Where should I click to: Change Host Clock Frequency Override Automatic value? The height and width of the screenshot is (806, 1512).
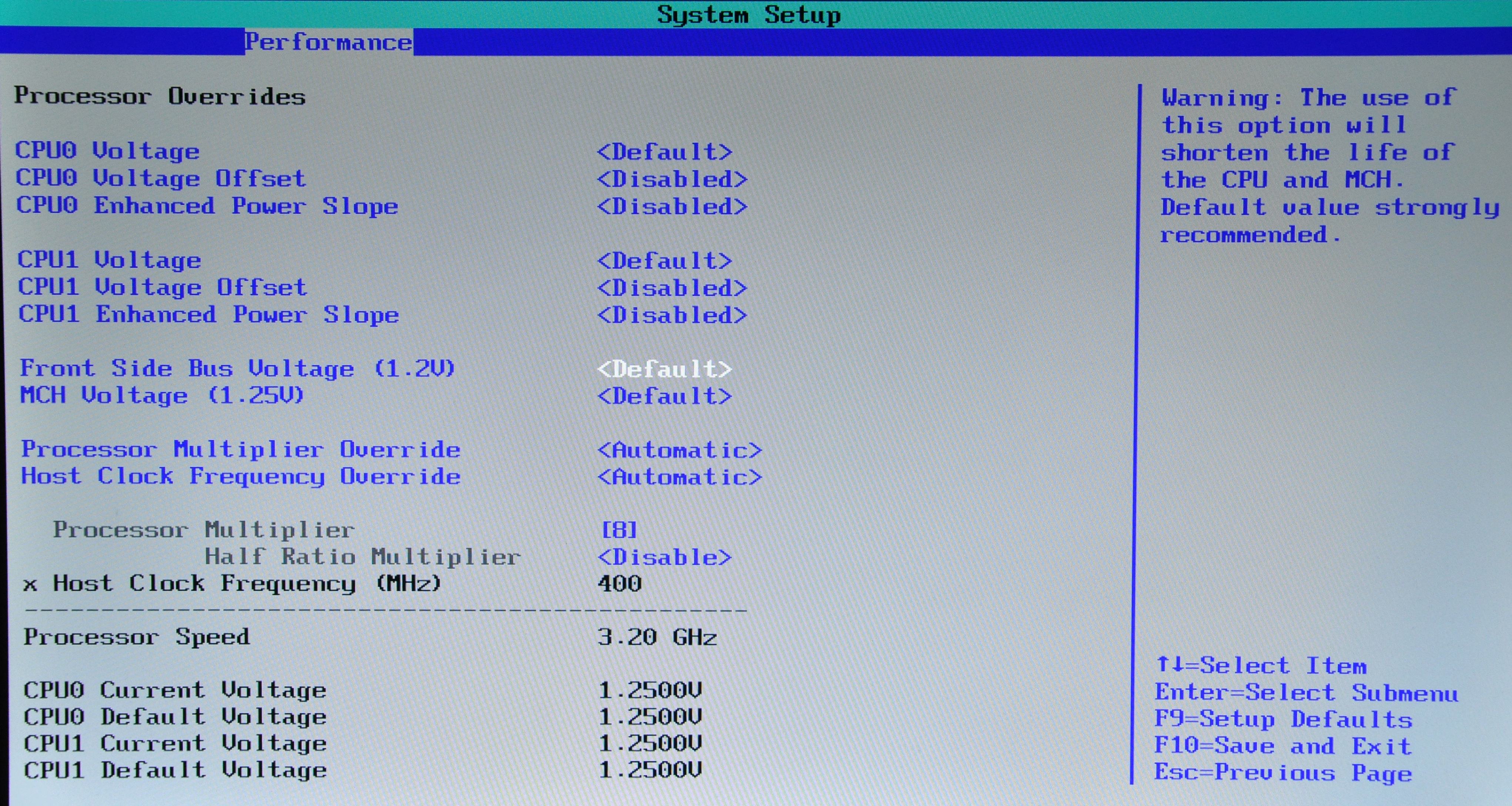[679, 477]
